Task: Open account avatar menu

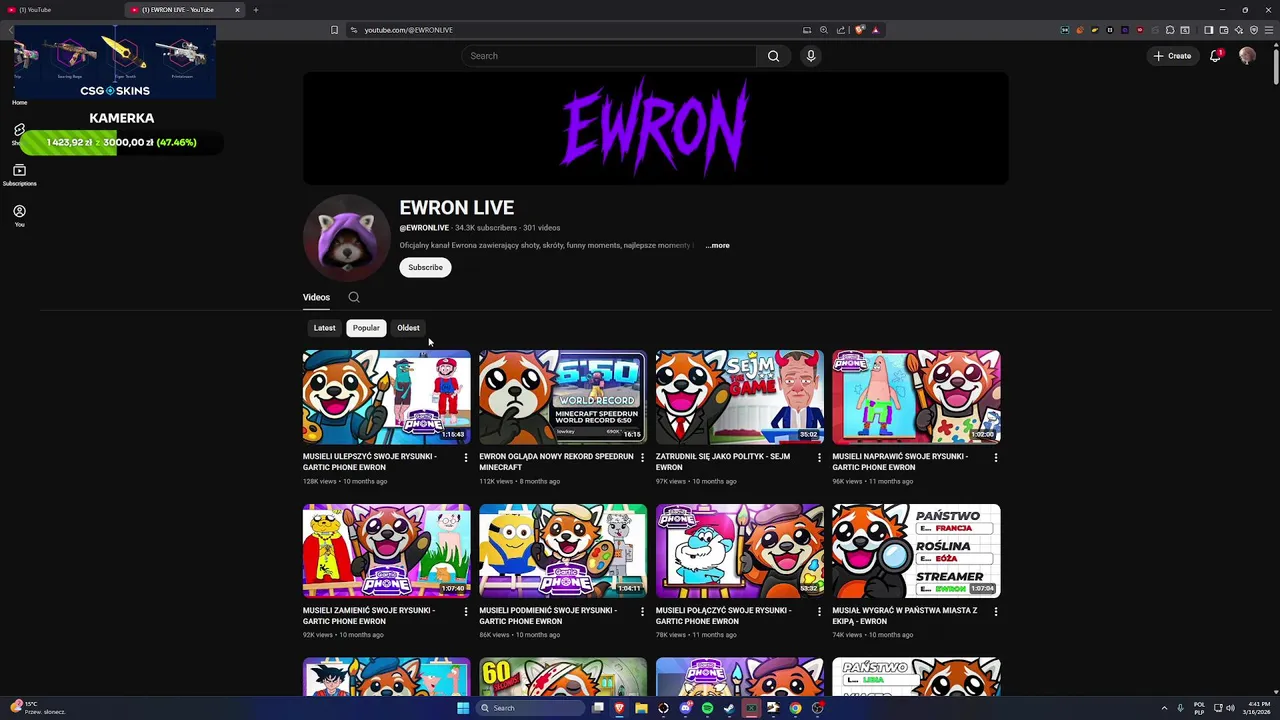Action: pos(1247,56)
